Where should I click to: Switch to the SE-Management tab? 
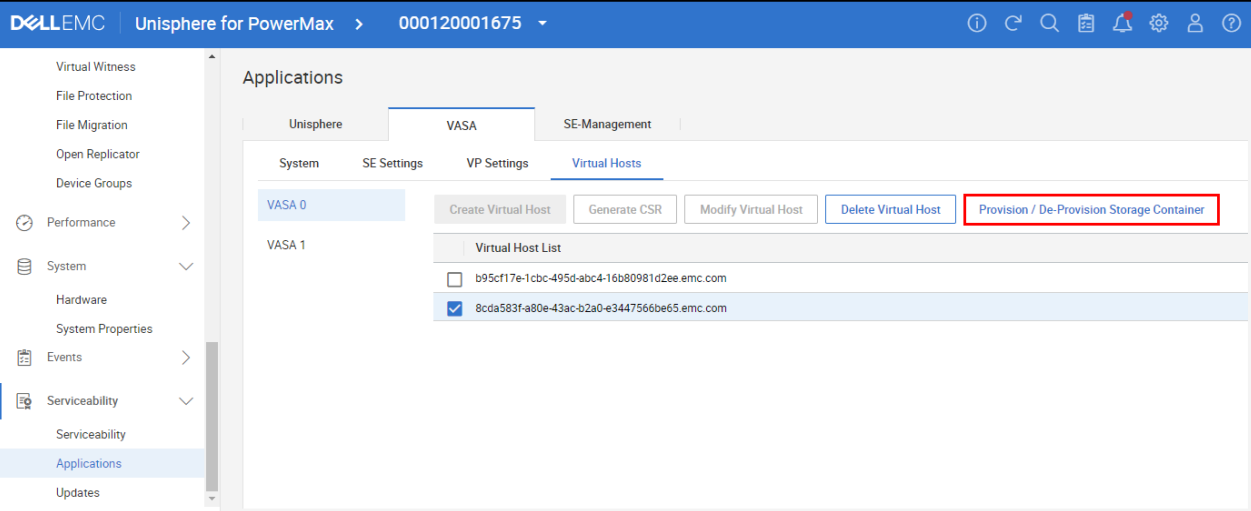tap(607, 125)
